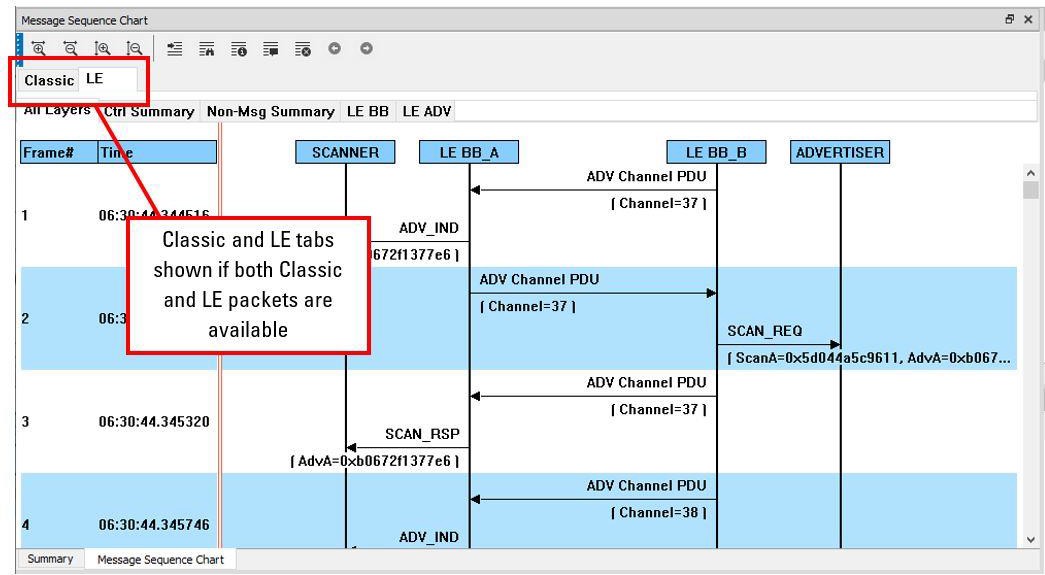The width and height of the screenshot is (1045, 575).
Task: Click vertical zoom in icon
Action: coord(102,49)
